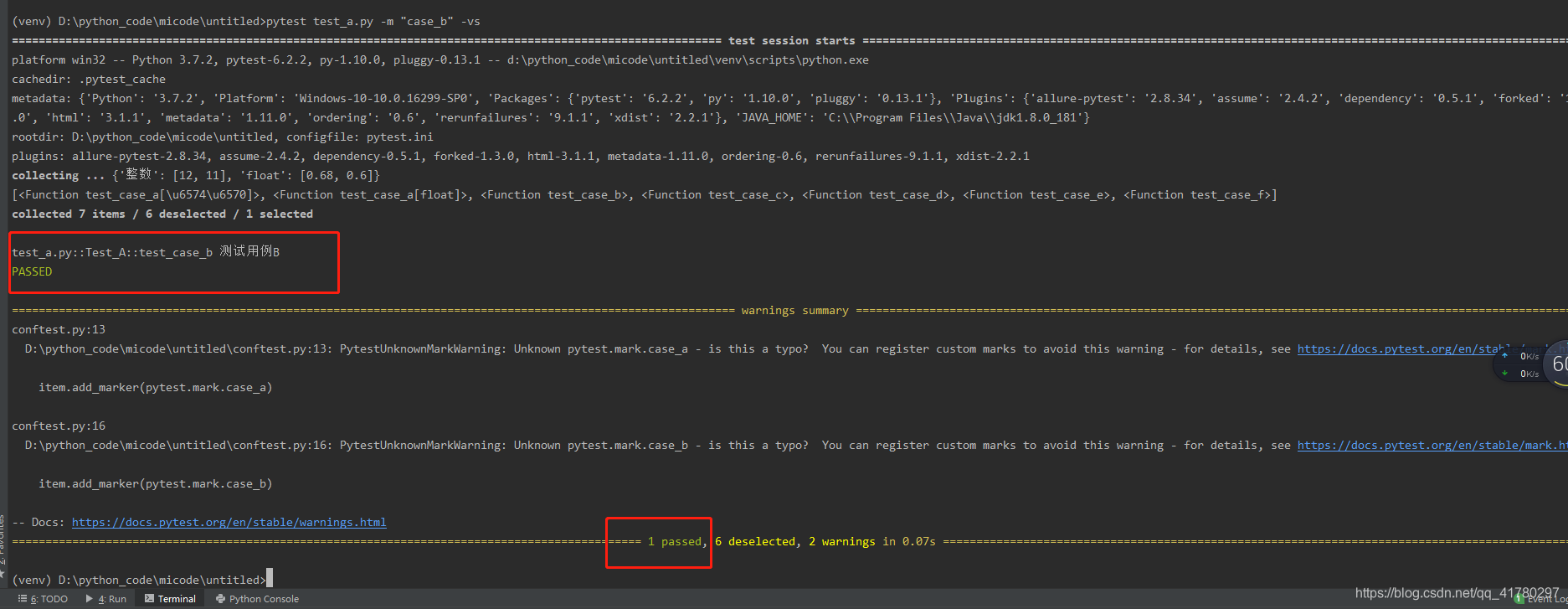
Task: Open the warnings.html Docs link
Action: pos(229,522)
